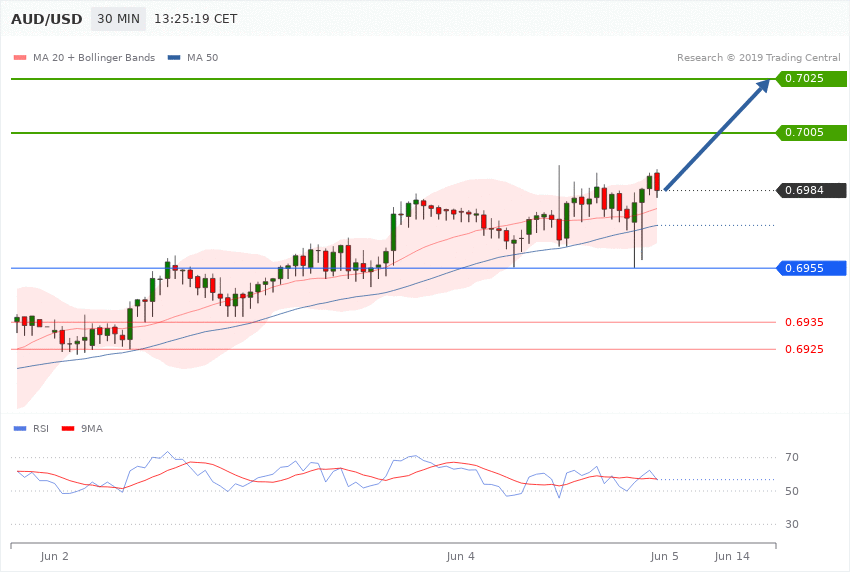
Task: Click the Jun 14 date axis label
Action: click(x=732, y=556)
